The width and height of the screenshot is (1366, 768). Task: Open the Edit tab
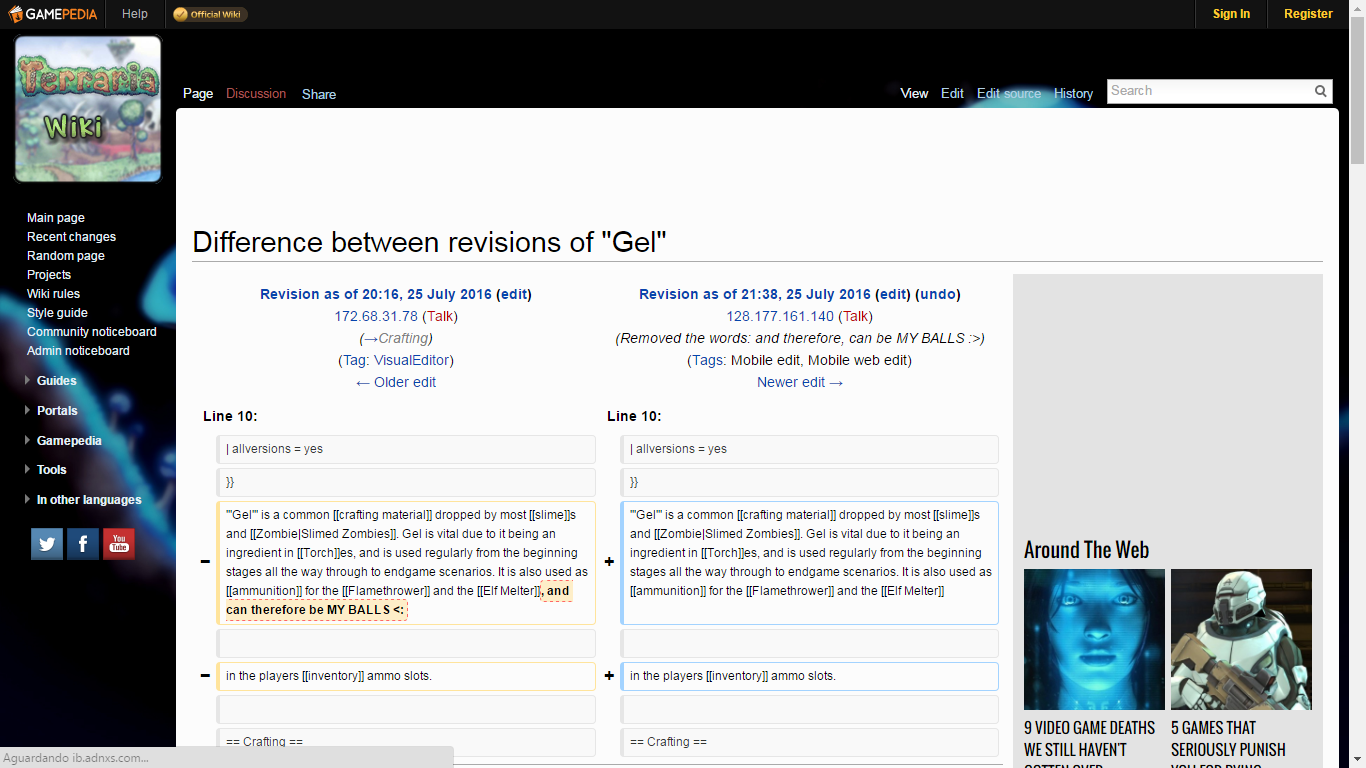pyautogui.click(x=952, y=93)
